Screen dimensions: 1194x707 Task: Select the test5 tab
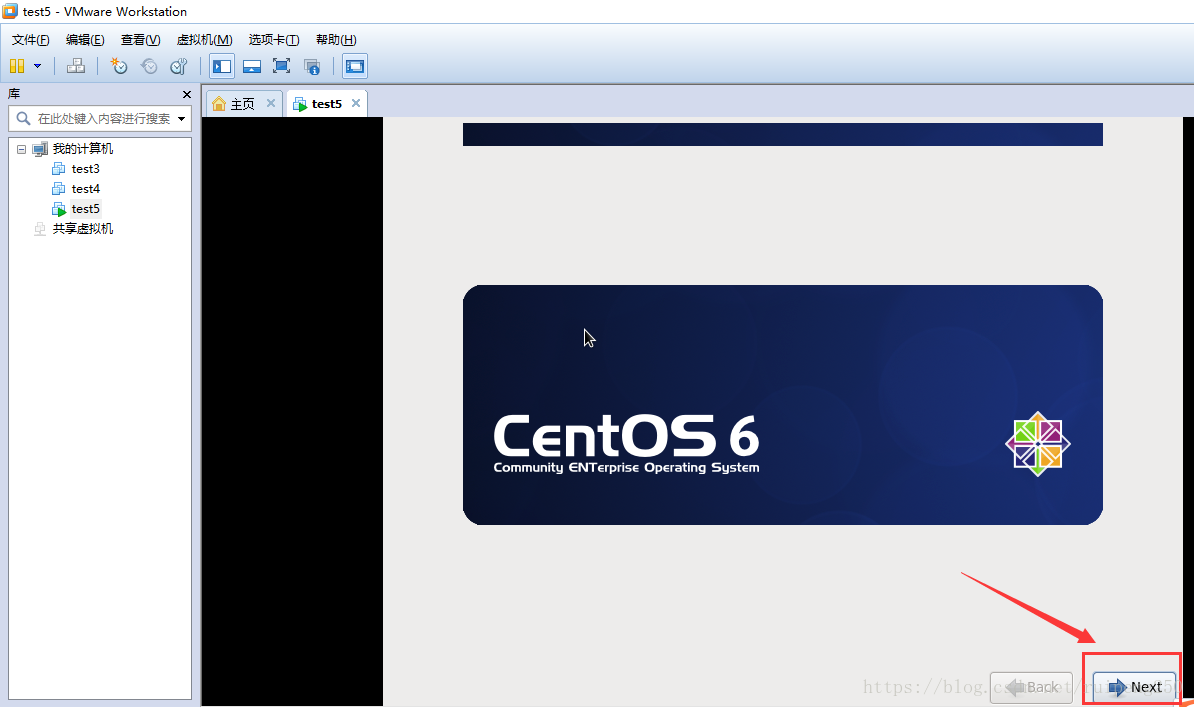(x=326, y=104)
